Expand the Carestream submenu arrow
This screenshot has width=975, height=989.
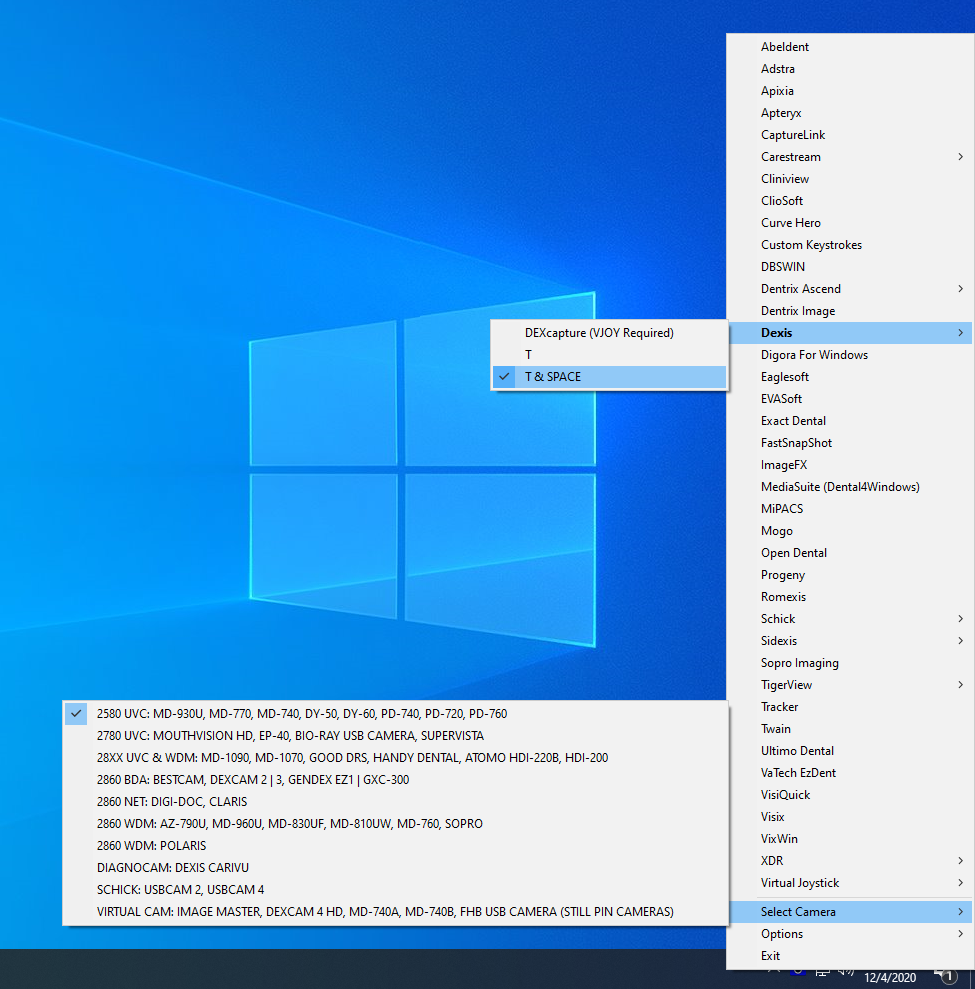[x=960, y=156]
